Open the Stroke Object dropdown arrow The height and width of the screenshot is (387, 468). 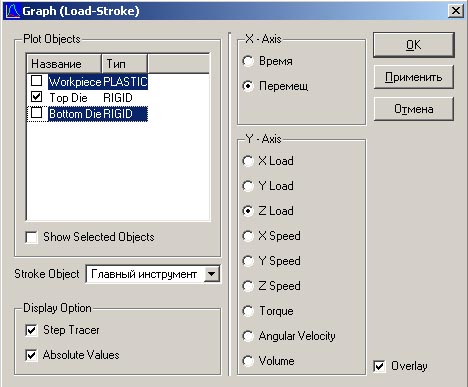211,274
